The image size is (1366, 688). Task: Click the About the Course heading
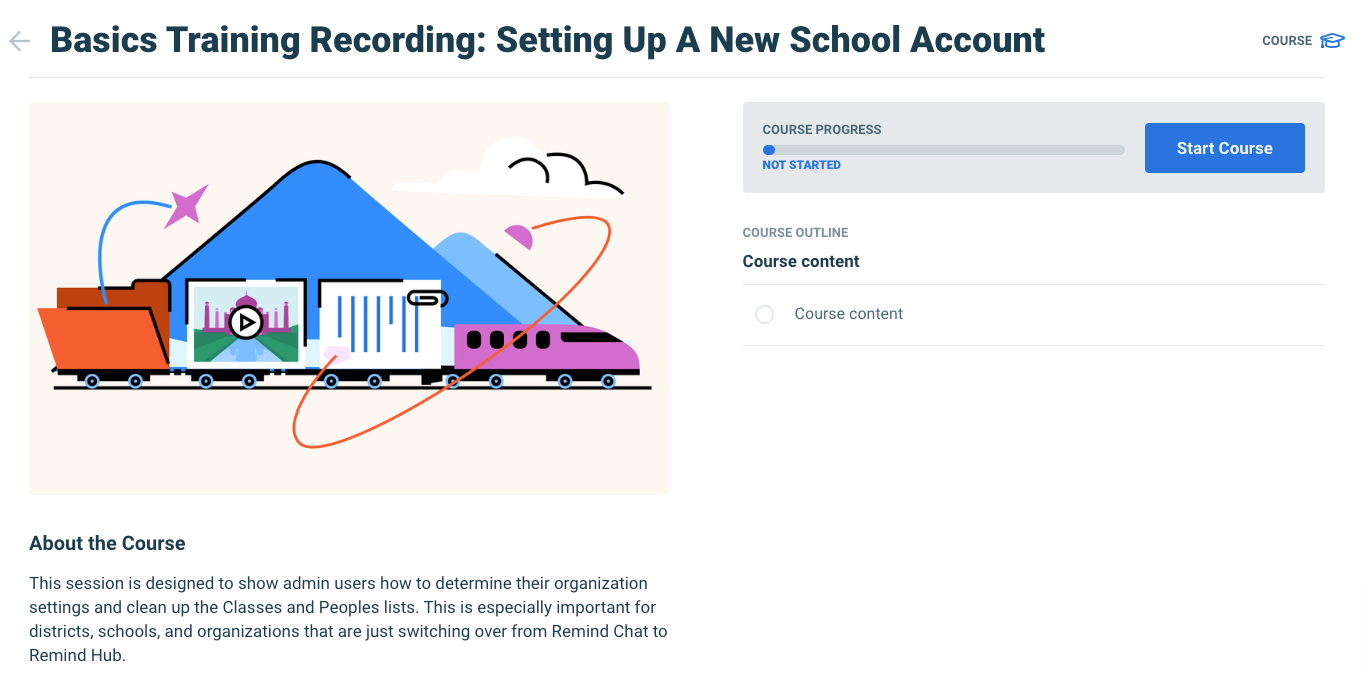(x=107, y=544)
